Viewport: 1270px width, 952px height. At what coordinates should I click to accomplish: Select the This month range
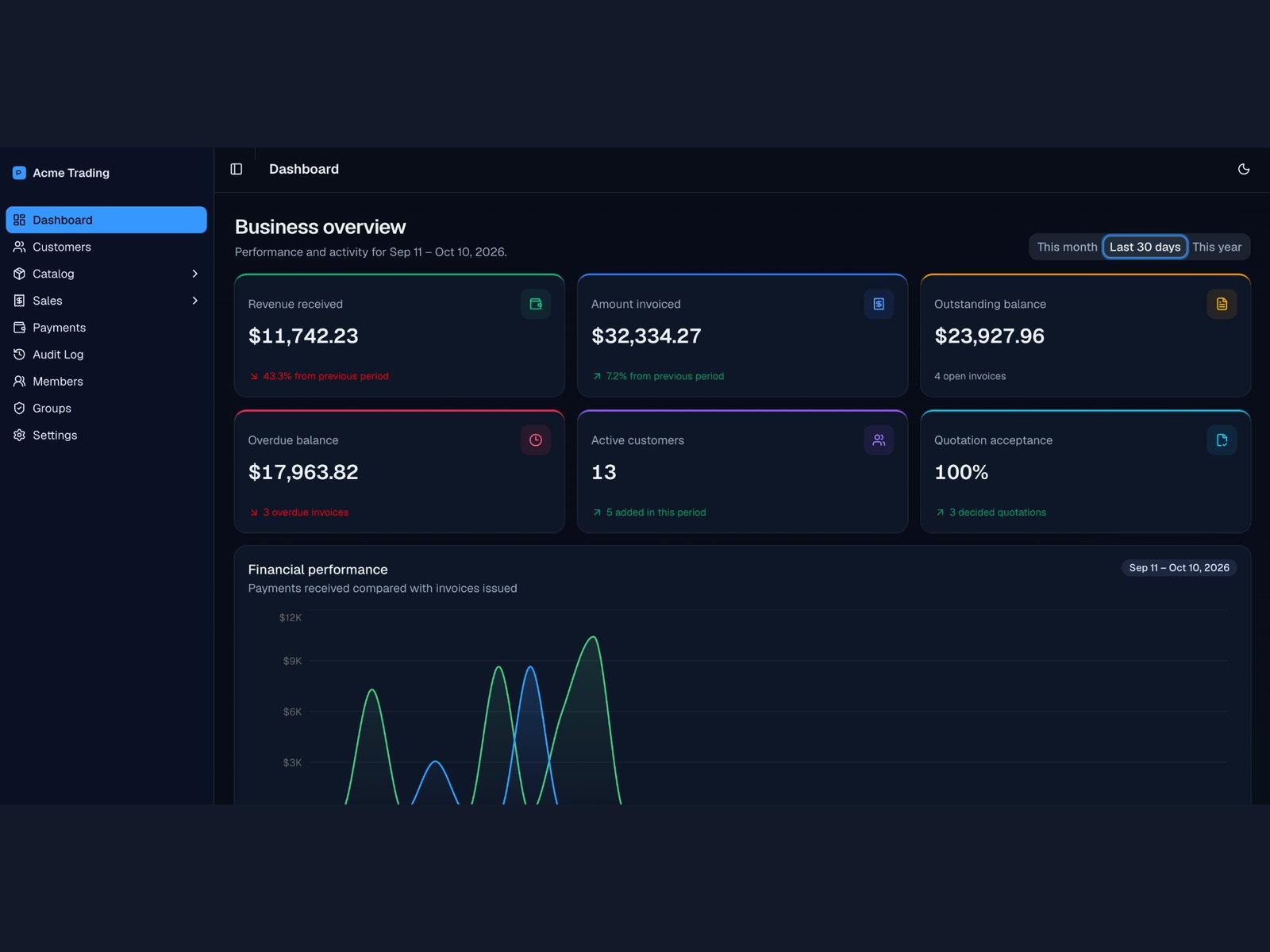pos(1067,247)
